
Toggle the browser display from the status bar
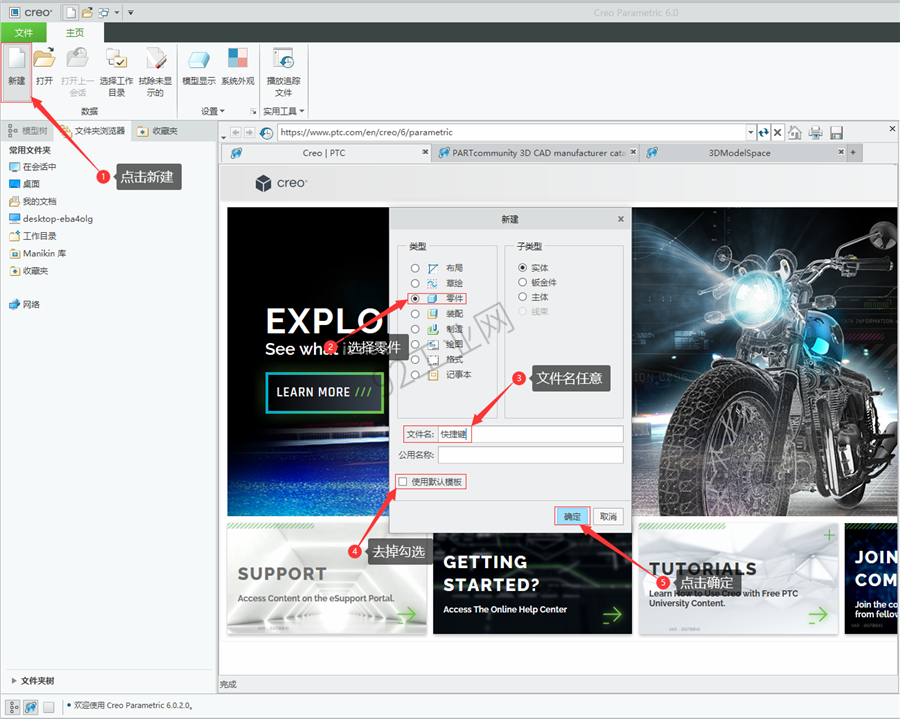[x=31, y=707]
